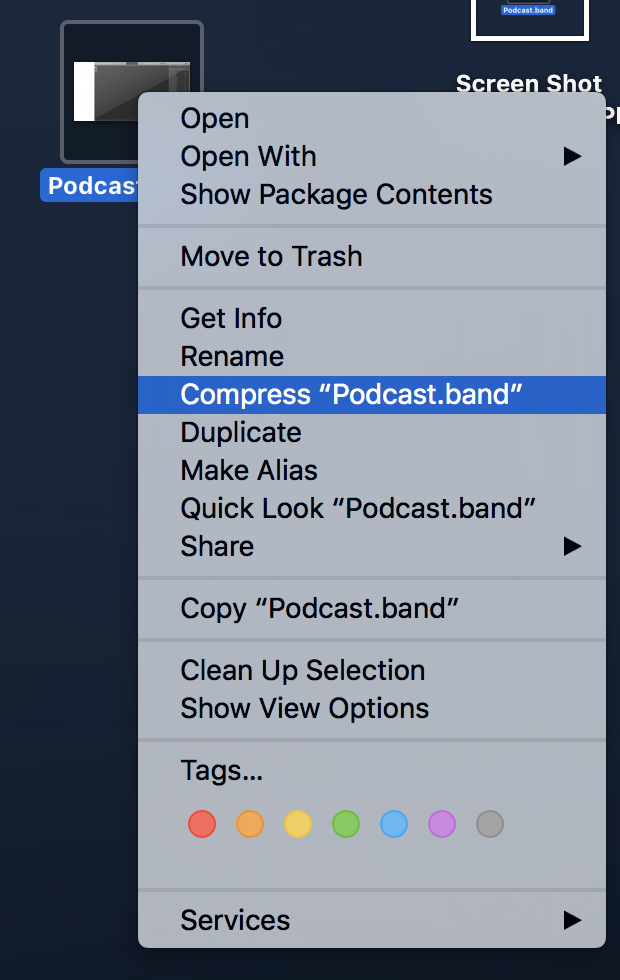
Task: Apply the blue tag color
Action: point(394,824)
